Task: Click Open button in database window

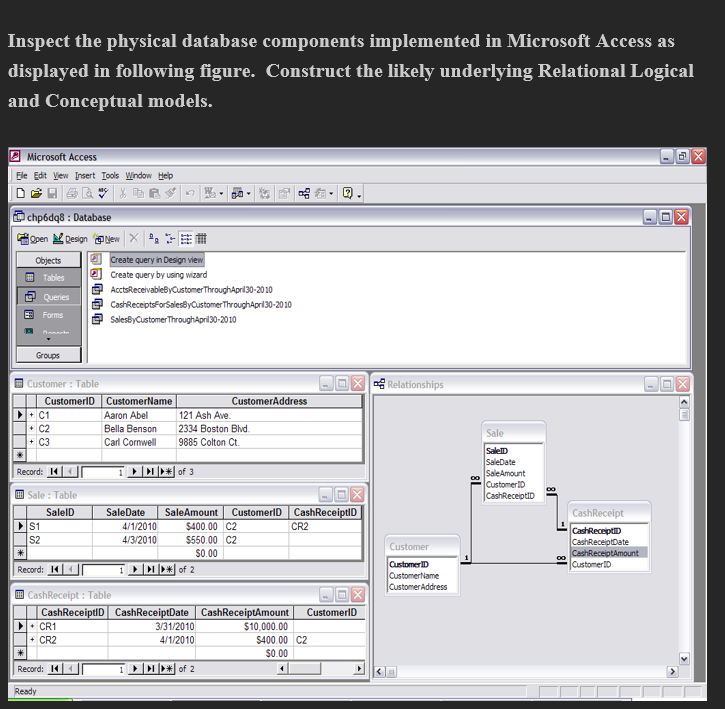Action: pyautogui.click(x=33, y=239)
